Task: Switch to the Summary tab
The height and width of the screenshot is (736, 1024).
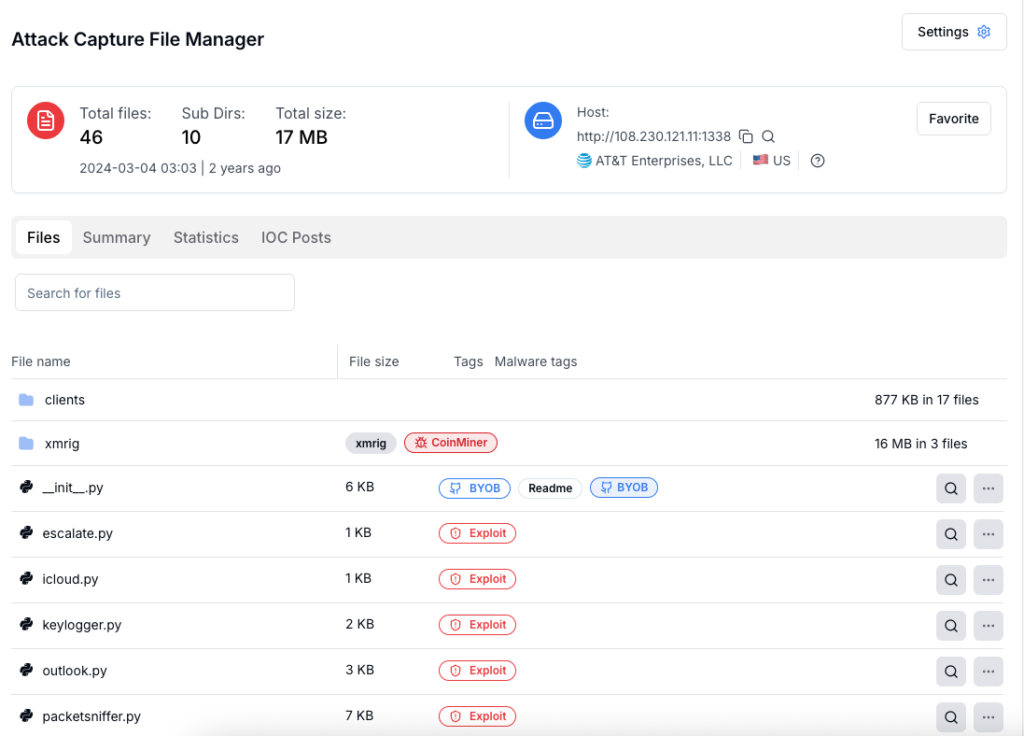Action: (116, 237)
